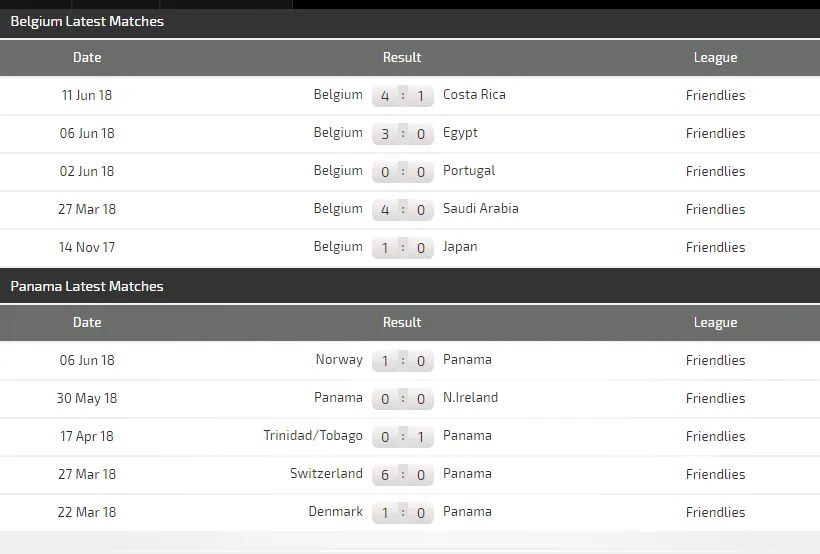Click Friendlies in the Costa Rica row
Viewport: 820px width, 554px height.
(715, 95)
